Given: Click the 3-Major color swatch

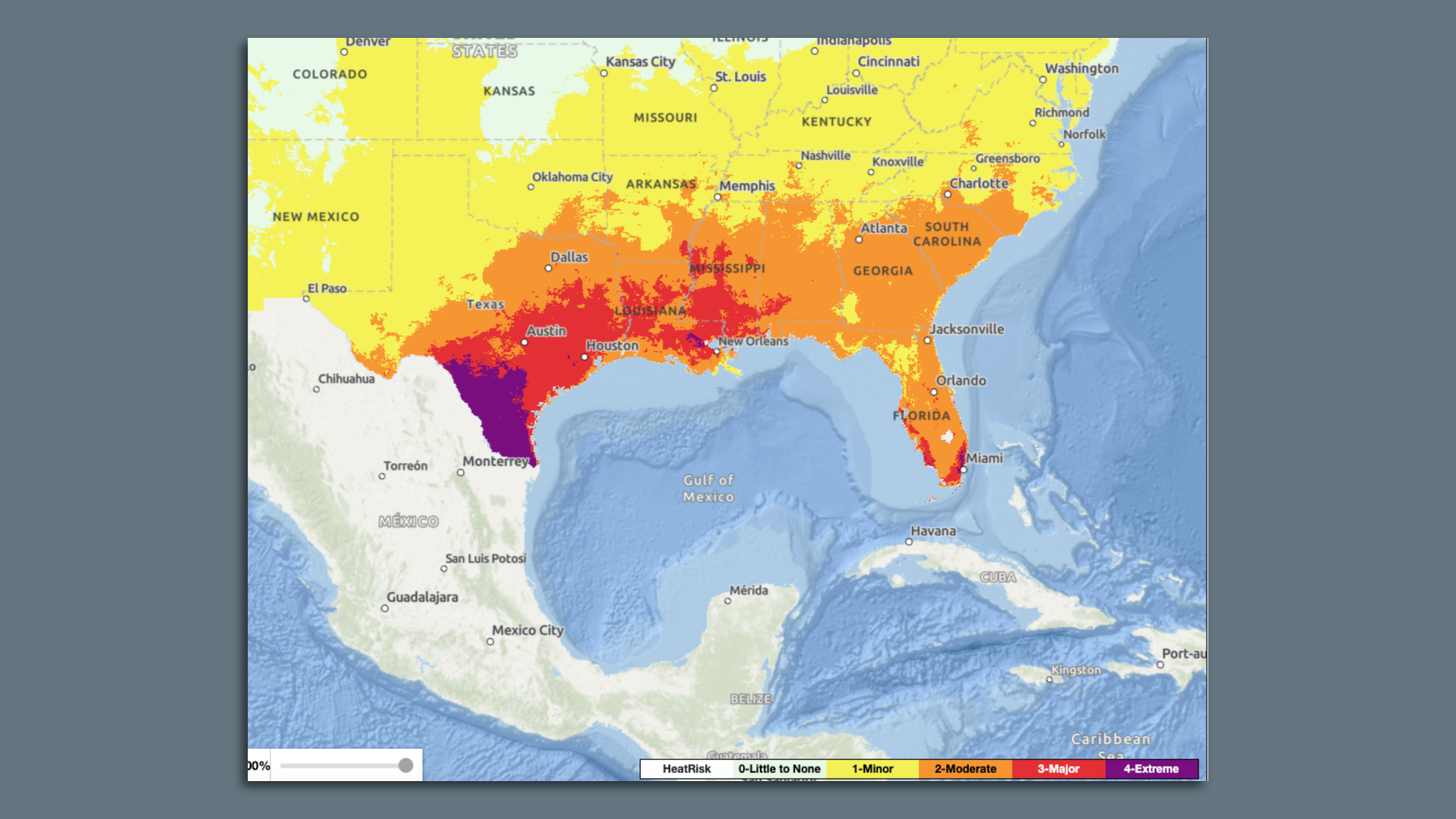Looking at the screenshot, I should click(x=1058, y=768).
